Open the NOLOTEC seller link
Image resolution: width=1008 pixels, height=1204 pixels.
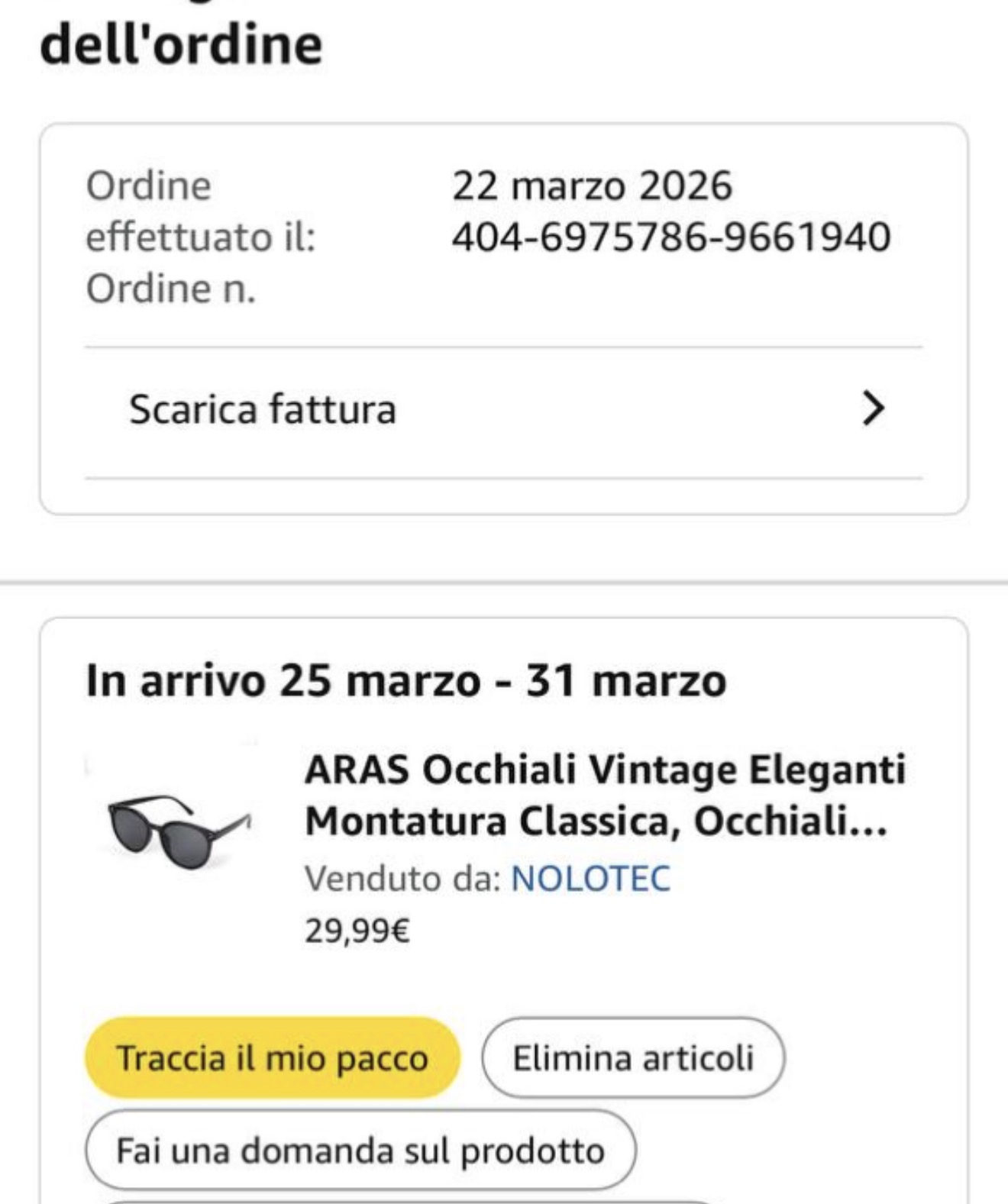(590, 878)
